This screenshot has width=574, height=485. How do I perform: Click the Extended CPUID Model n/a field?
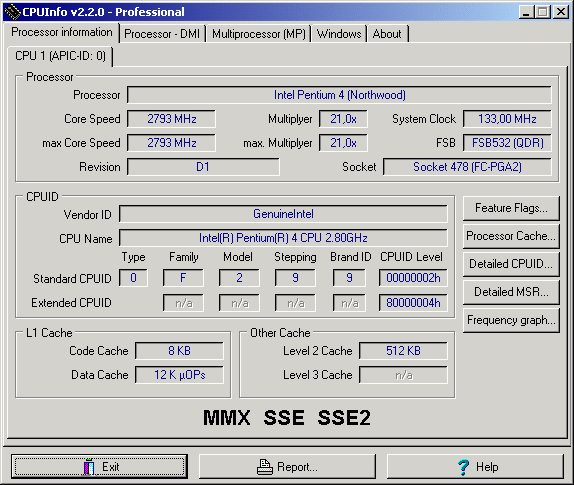[239, 303]
